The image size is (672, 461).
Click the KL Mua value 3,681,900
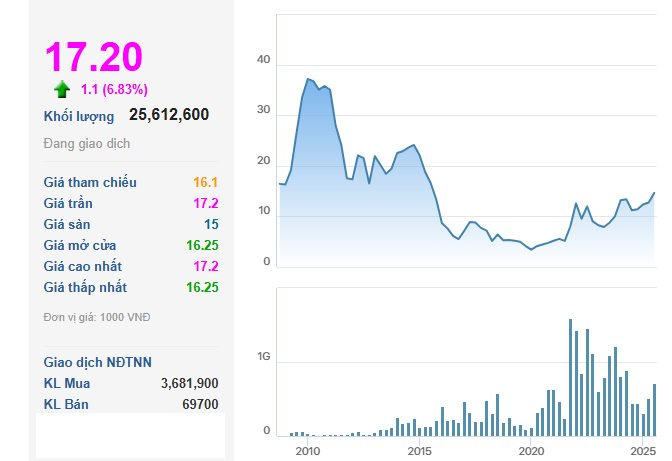(189, 383)
